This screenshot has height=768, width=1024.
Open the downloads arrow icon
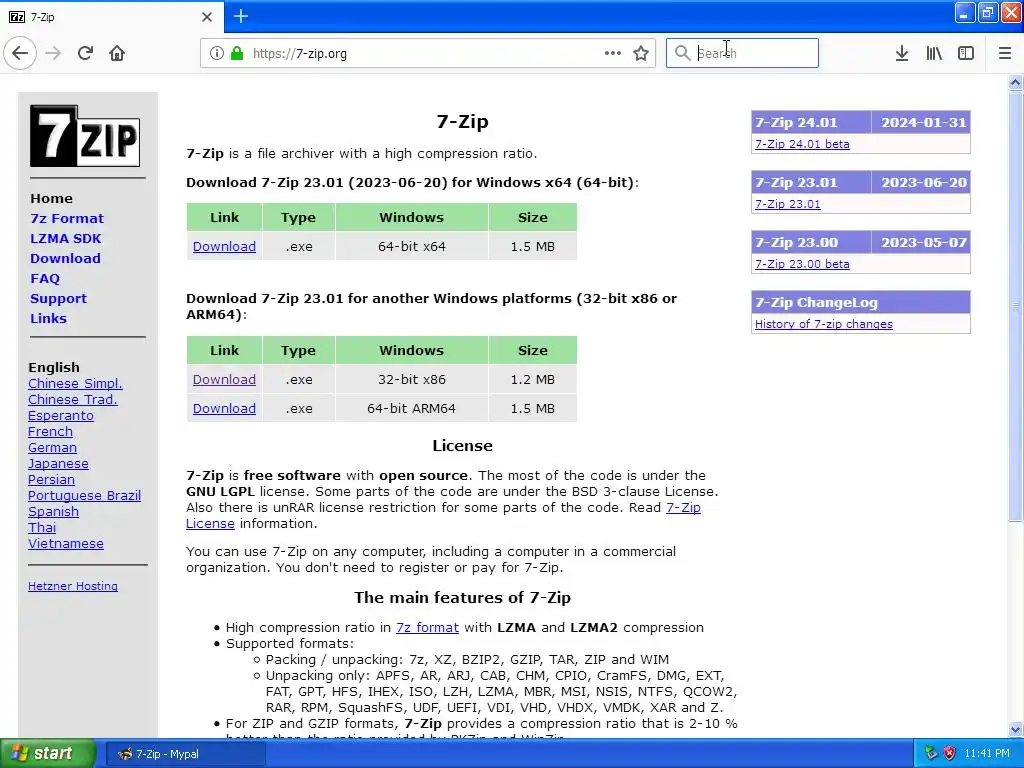[x=902, y=53]
